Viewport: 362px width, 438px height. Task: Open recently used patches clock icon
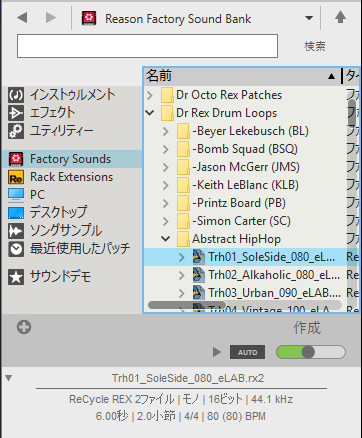tap(16, 249)
